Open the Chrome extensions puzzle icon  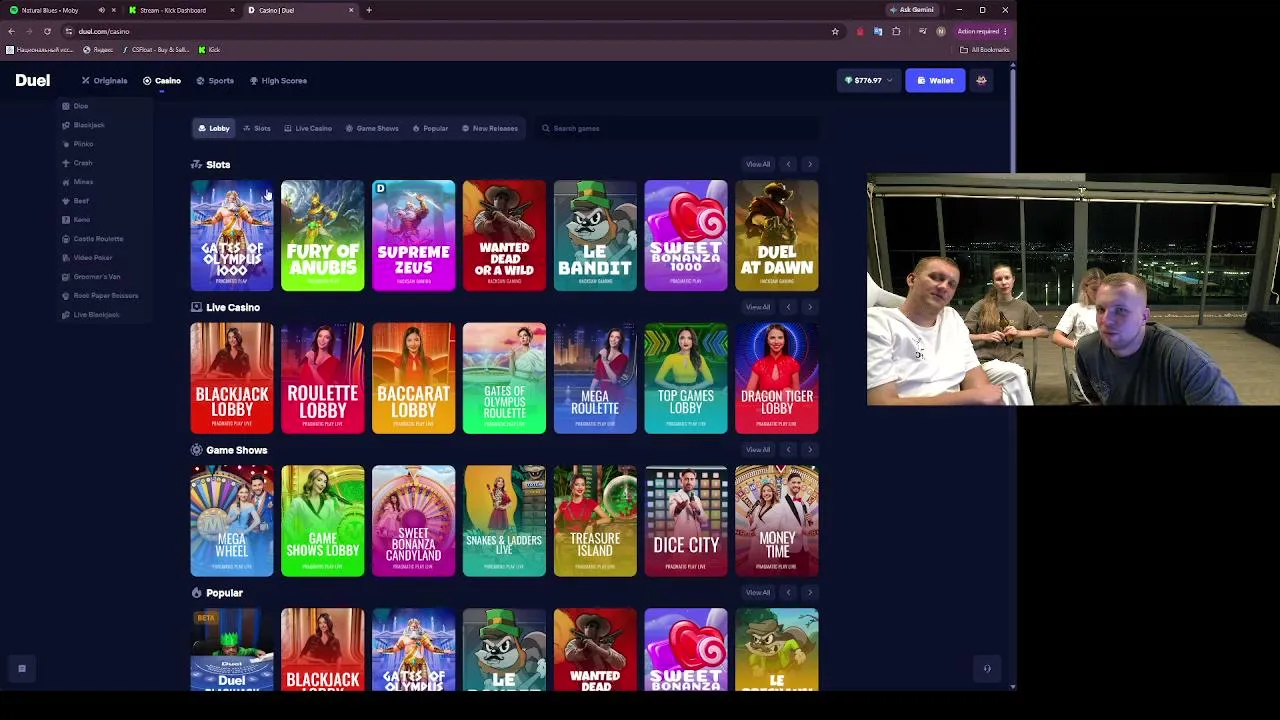[x=896, y=31]
